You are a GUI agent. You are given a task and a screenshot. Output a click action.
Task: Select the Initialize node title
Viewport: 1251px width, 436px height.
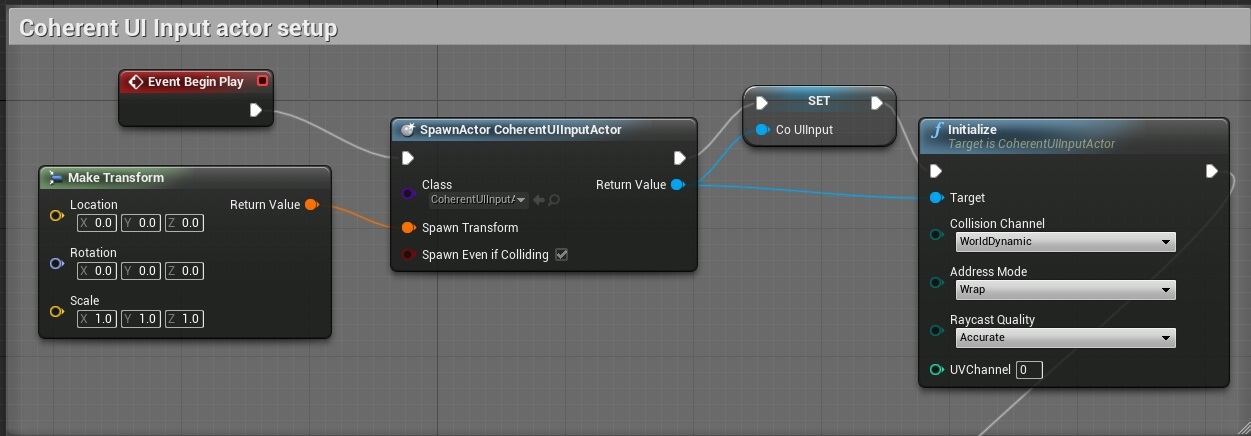pos(972,130)
